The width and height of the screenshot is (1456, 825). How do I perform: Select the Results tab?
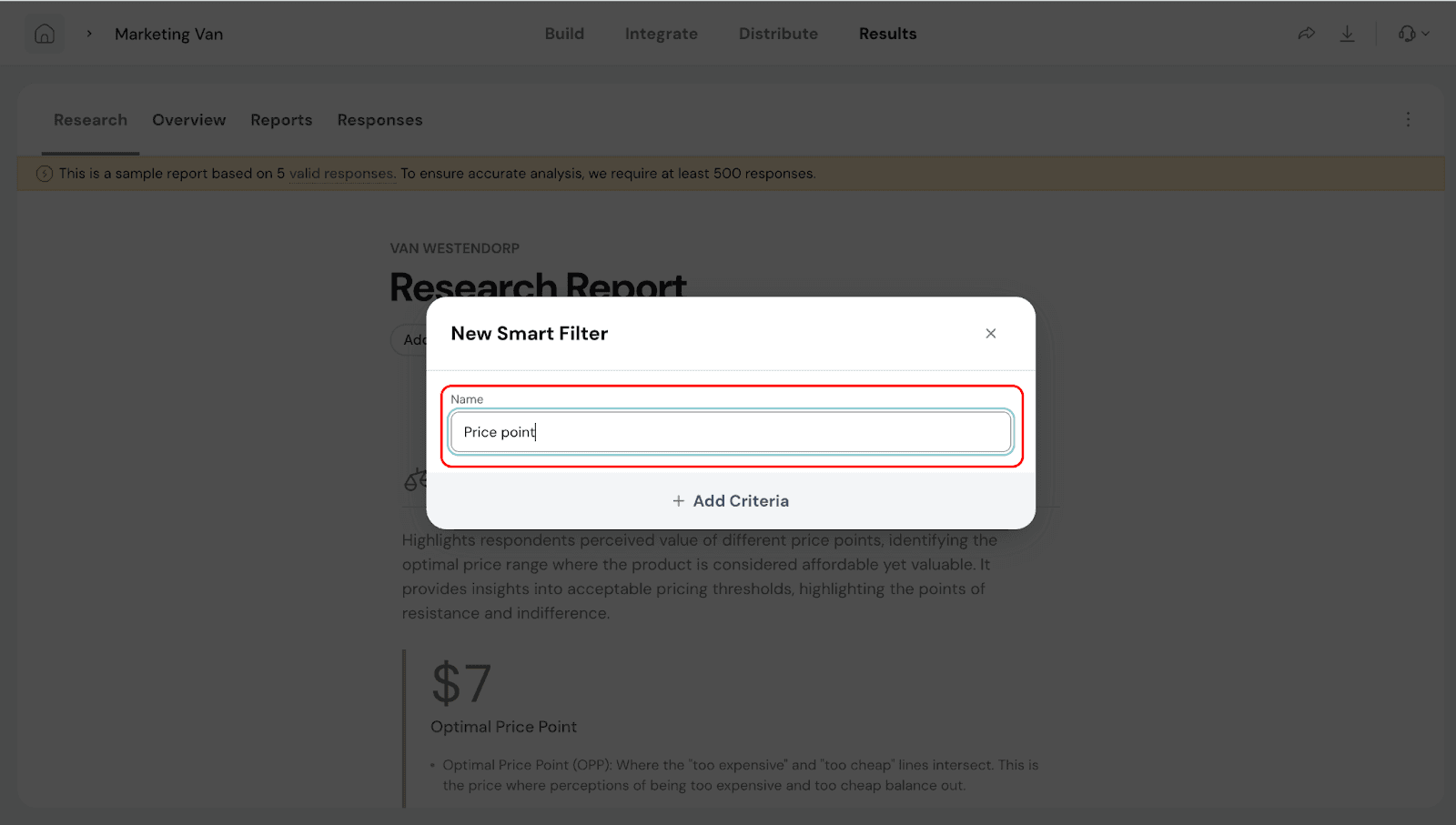pyautogui.click(x=887, y=34)
